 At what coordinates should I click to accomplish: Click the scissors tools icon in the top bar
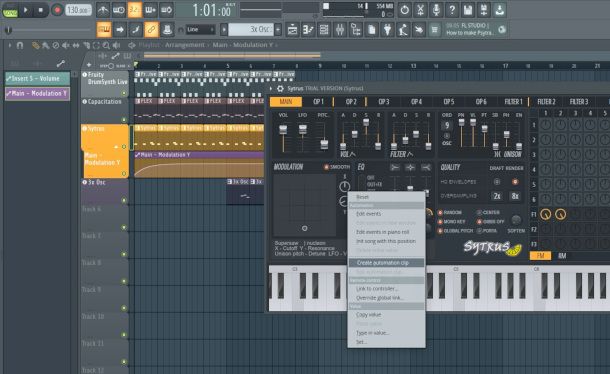(x=421, y=10)
